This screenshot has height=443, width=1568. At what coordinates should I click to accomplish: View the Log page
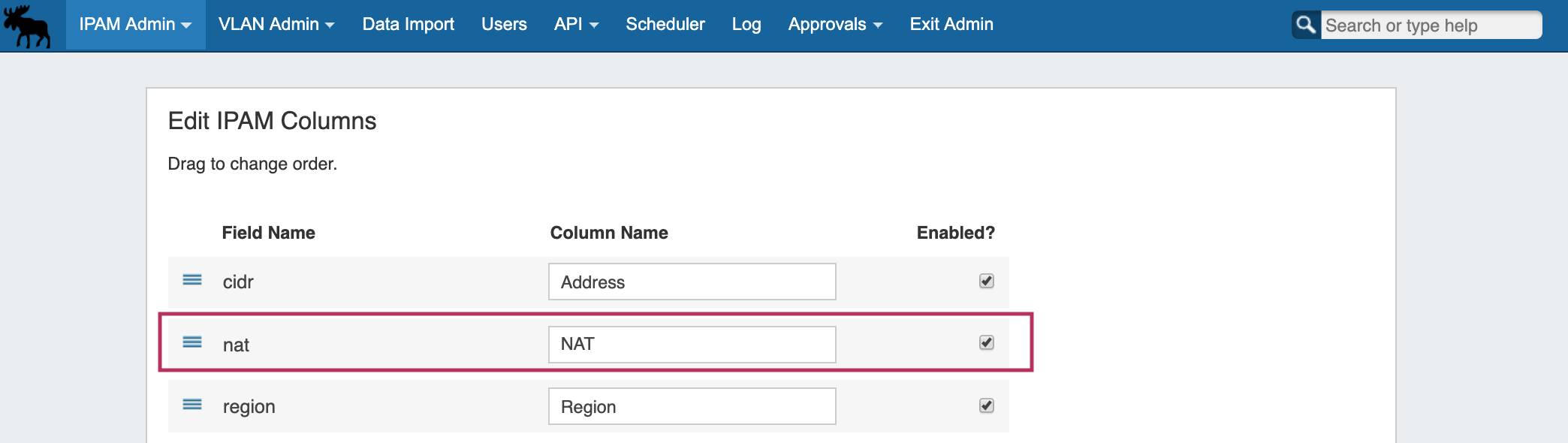[746, 25]
